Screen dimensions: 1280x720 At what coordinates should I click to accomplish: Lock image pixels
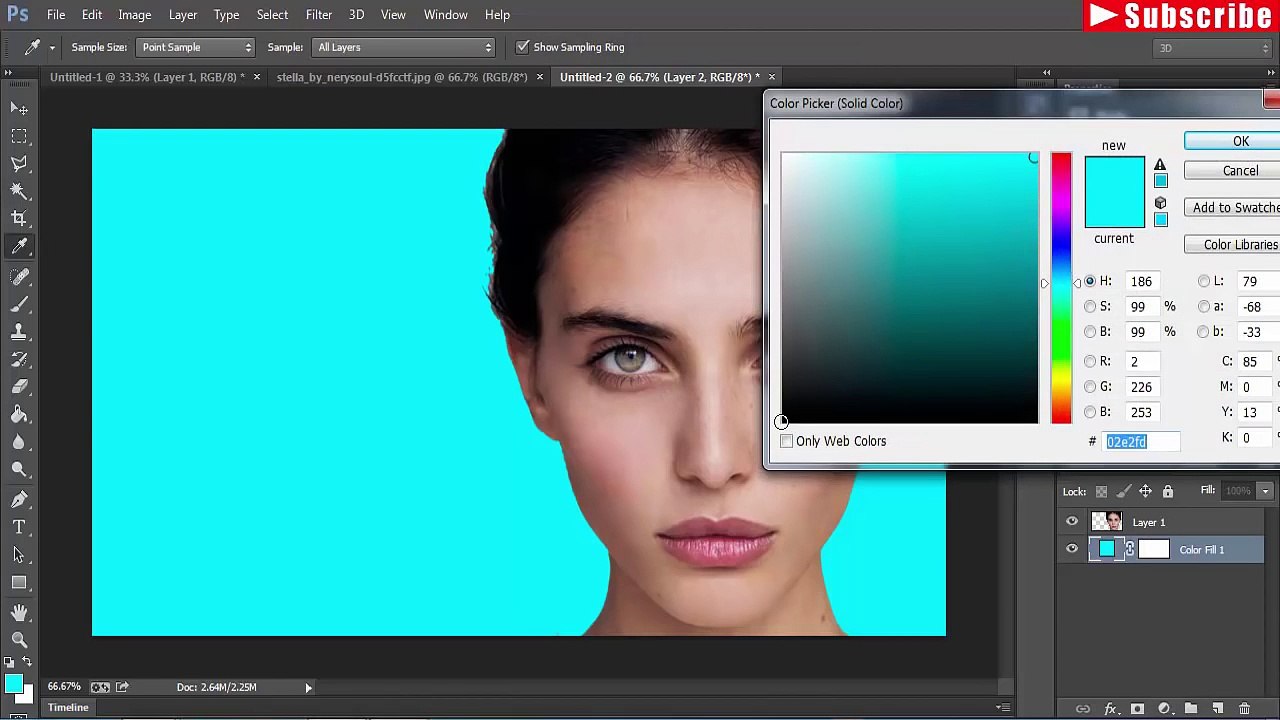[1123, 491]
